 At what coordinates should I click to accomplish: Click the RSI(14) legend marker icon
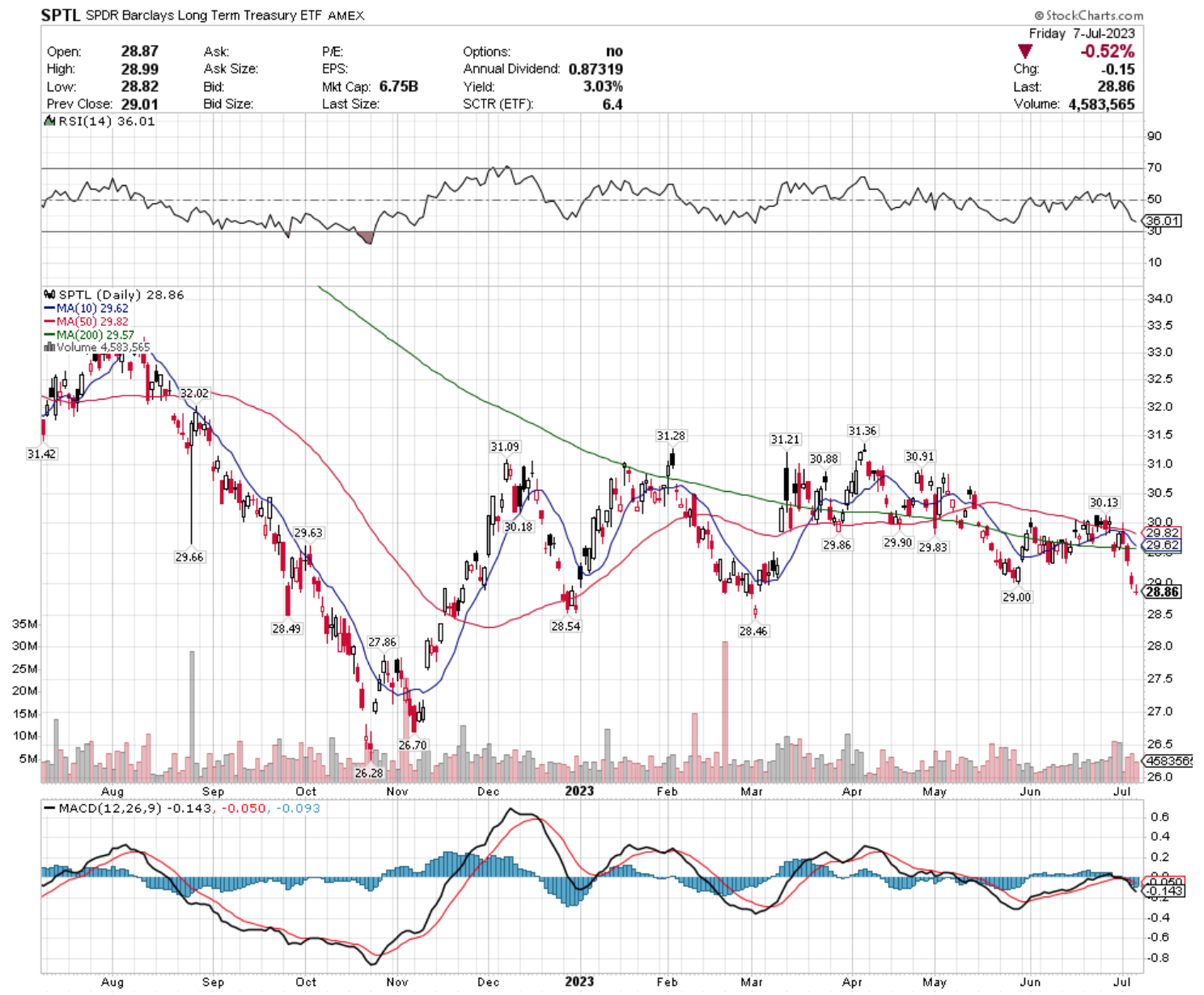[49, 121]
